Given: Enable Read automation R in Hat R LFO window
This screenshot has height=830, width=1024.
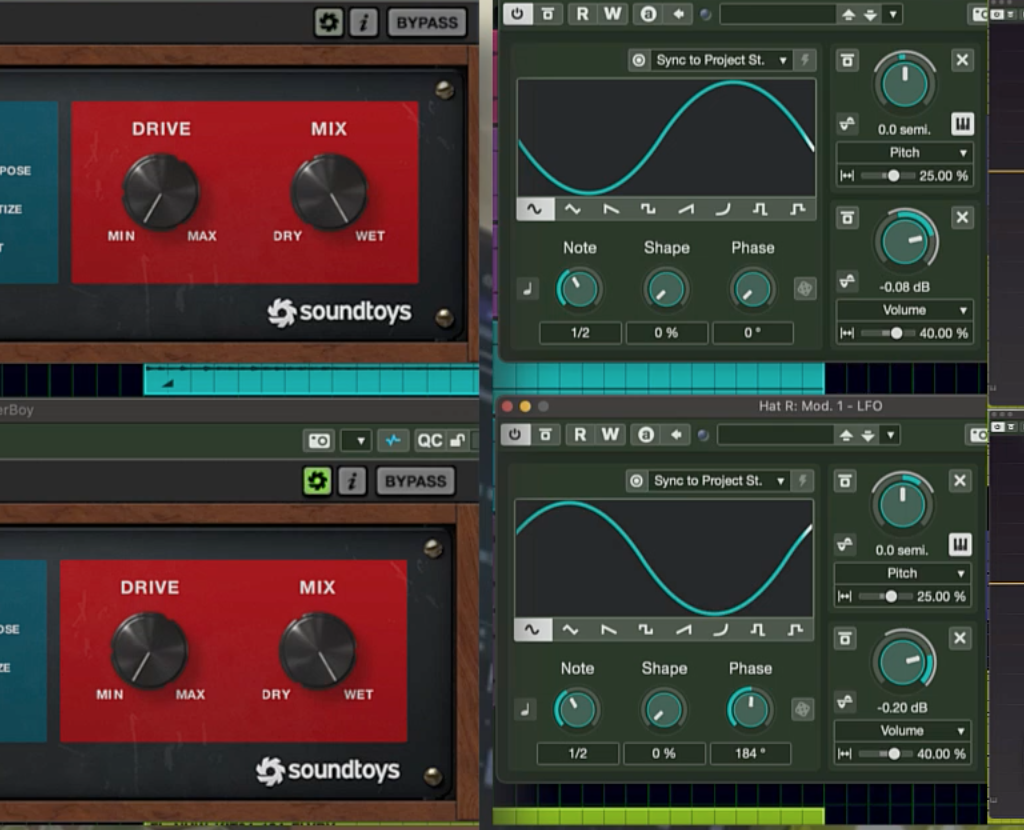Looking at the screenshot, I should click(579, 435).
